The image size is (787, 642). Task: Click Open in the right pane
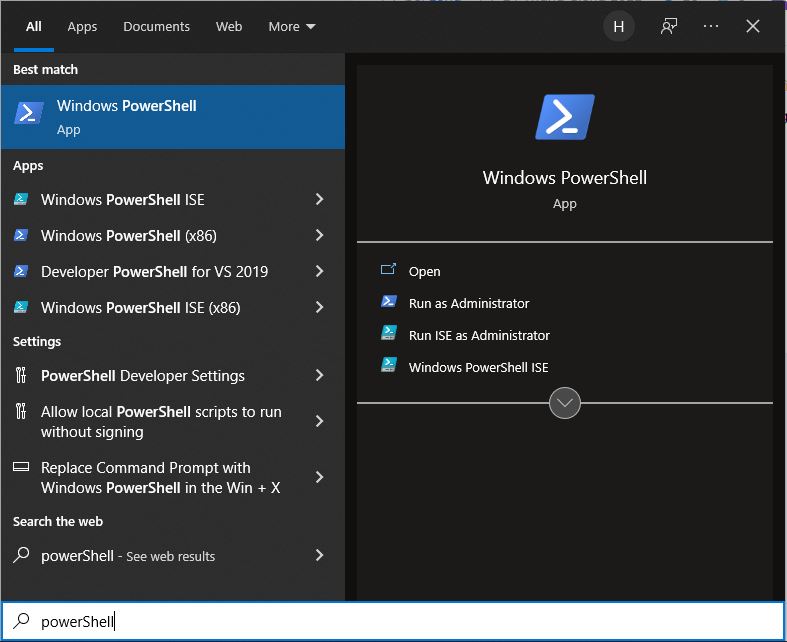click(x=424, y=271)
